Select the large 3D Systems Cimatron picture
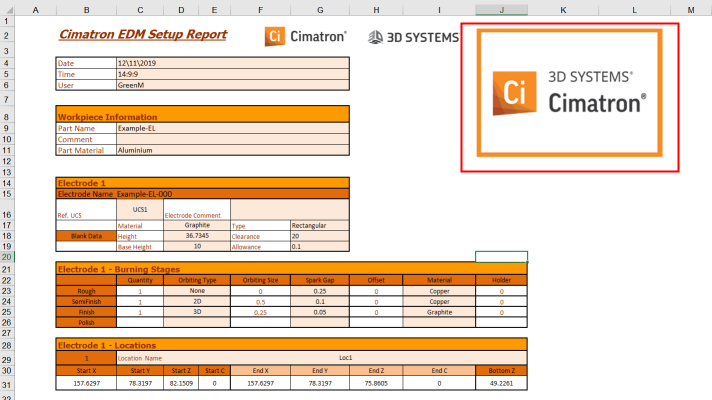The height and width of the screenshot is (400, 712). coord(569,93)
